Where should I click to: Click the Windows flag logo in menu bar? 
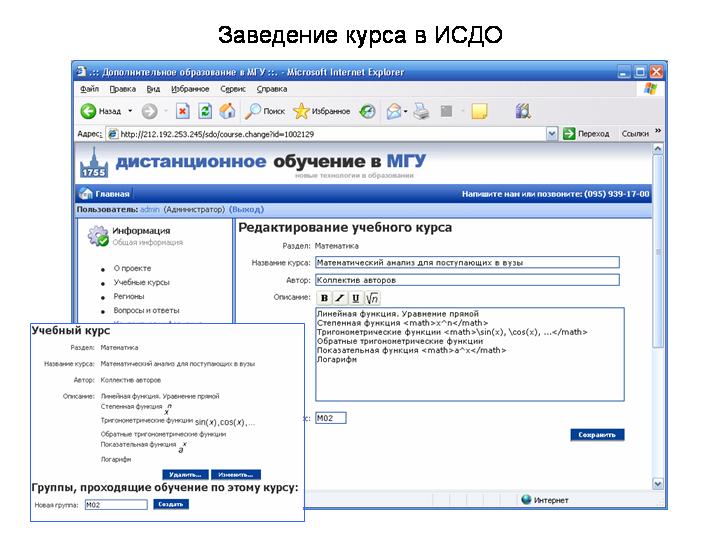click(x=650, y=89)
